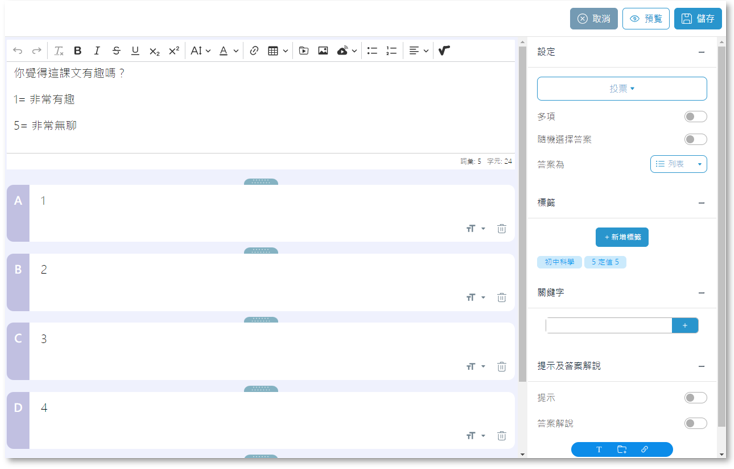Delete answer option A with trash icon
Screen dimensions: 734x469
point(501,229)
